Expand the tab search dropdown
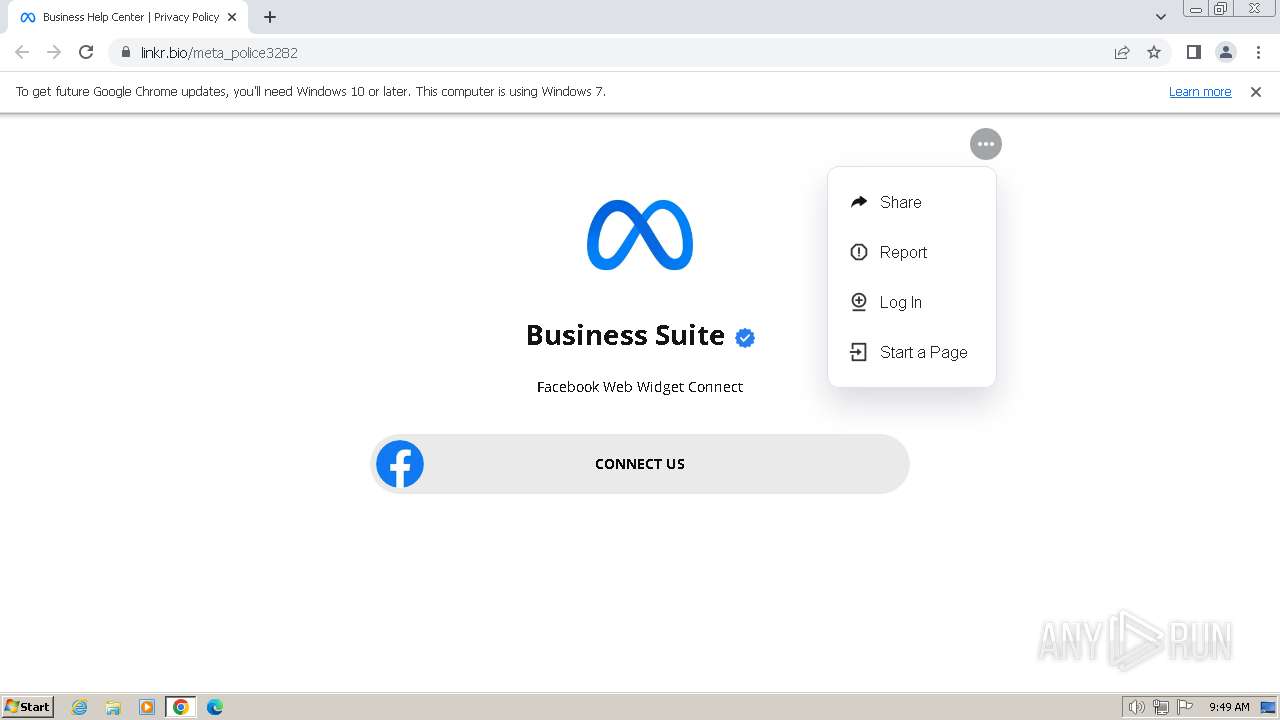 point(1161,17)
